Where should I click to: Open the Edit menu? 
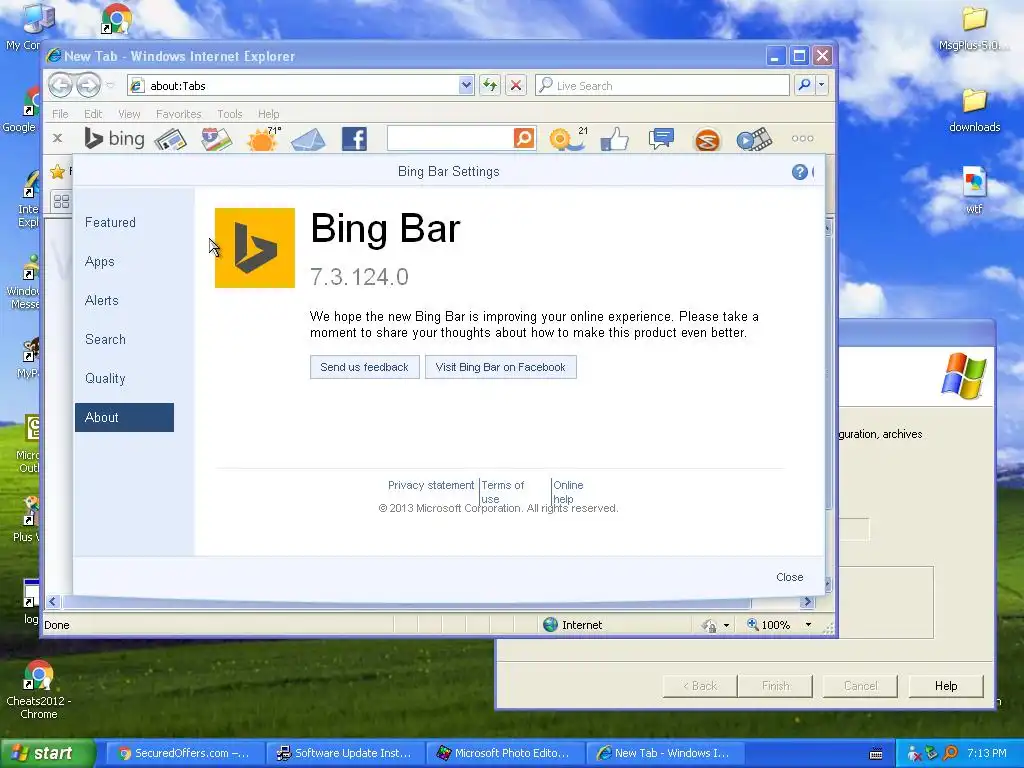(x=93, y=114)
